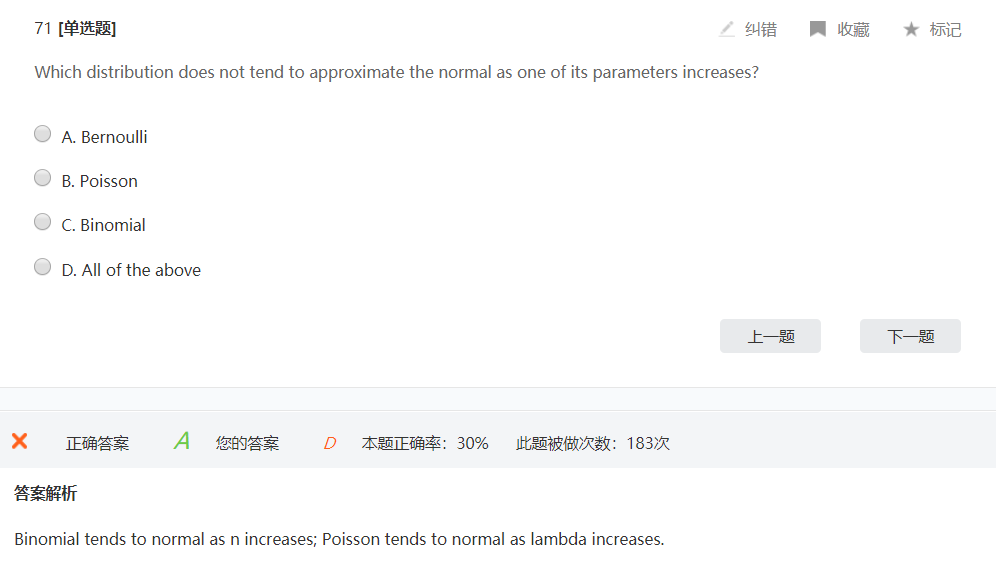Click the 收藏 text label
Image resolution: width=996 pixels, height=572 pixels.
(x=853, y=30)
